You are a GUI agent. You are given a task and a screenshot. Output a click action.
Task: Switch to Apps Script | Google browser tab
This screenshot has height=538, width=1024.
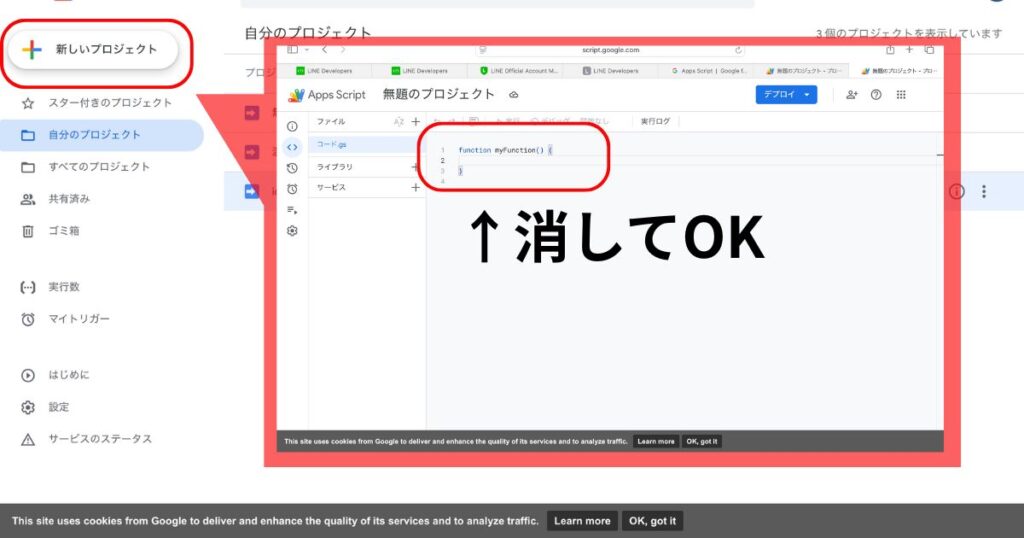708,71
